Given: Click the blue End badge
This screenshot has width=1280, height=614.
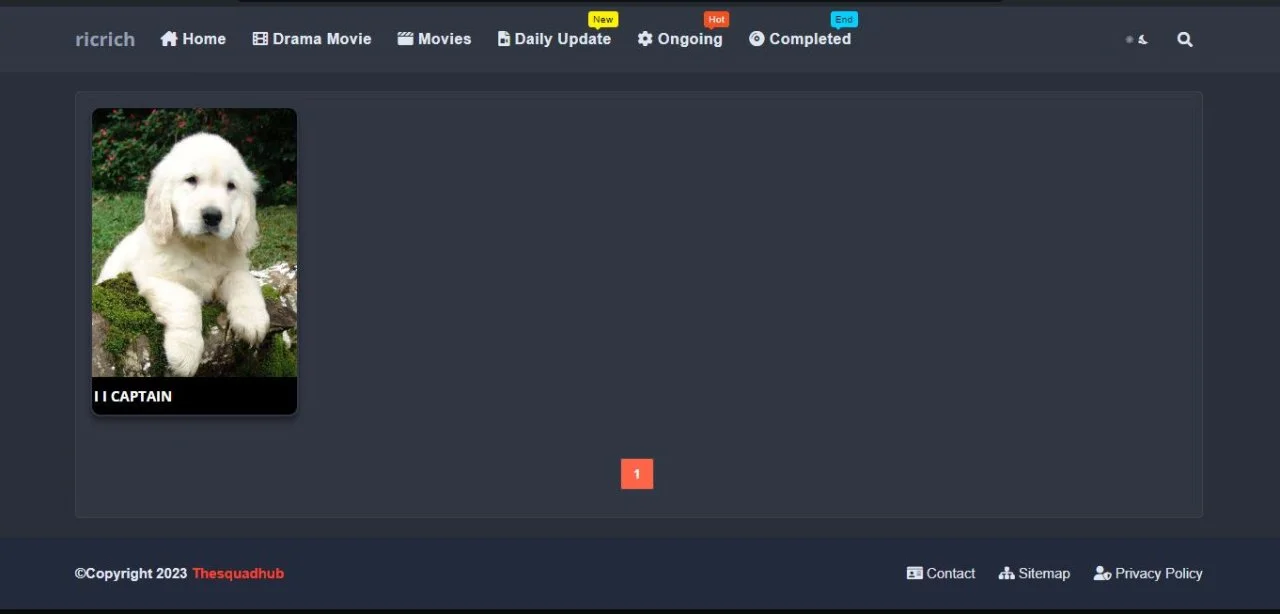Looking at the screenshot, I should point(844,20).
